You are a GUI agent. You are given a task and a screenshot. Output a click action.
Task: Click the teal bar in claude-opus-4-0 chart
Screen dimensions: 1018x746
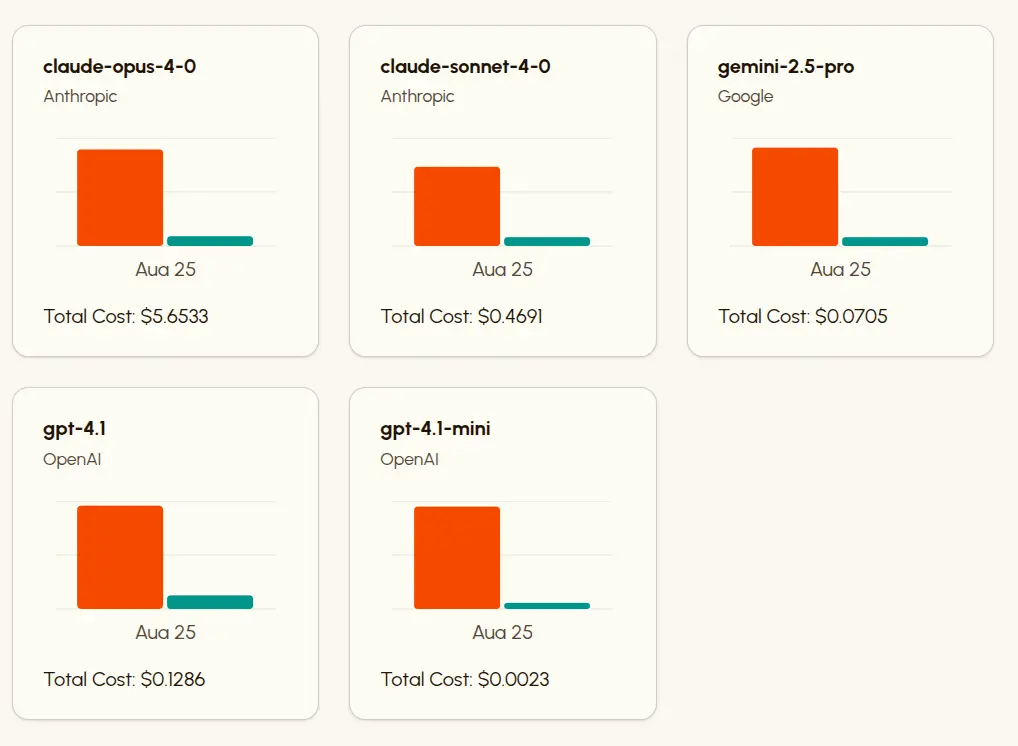point(210,241)
